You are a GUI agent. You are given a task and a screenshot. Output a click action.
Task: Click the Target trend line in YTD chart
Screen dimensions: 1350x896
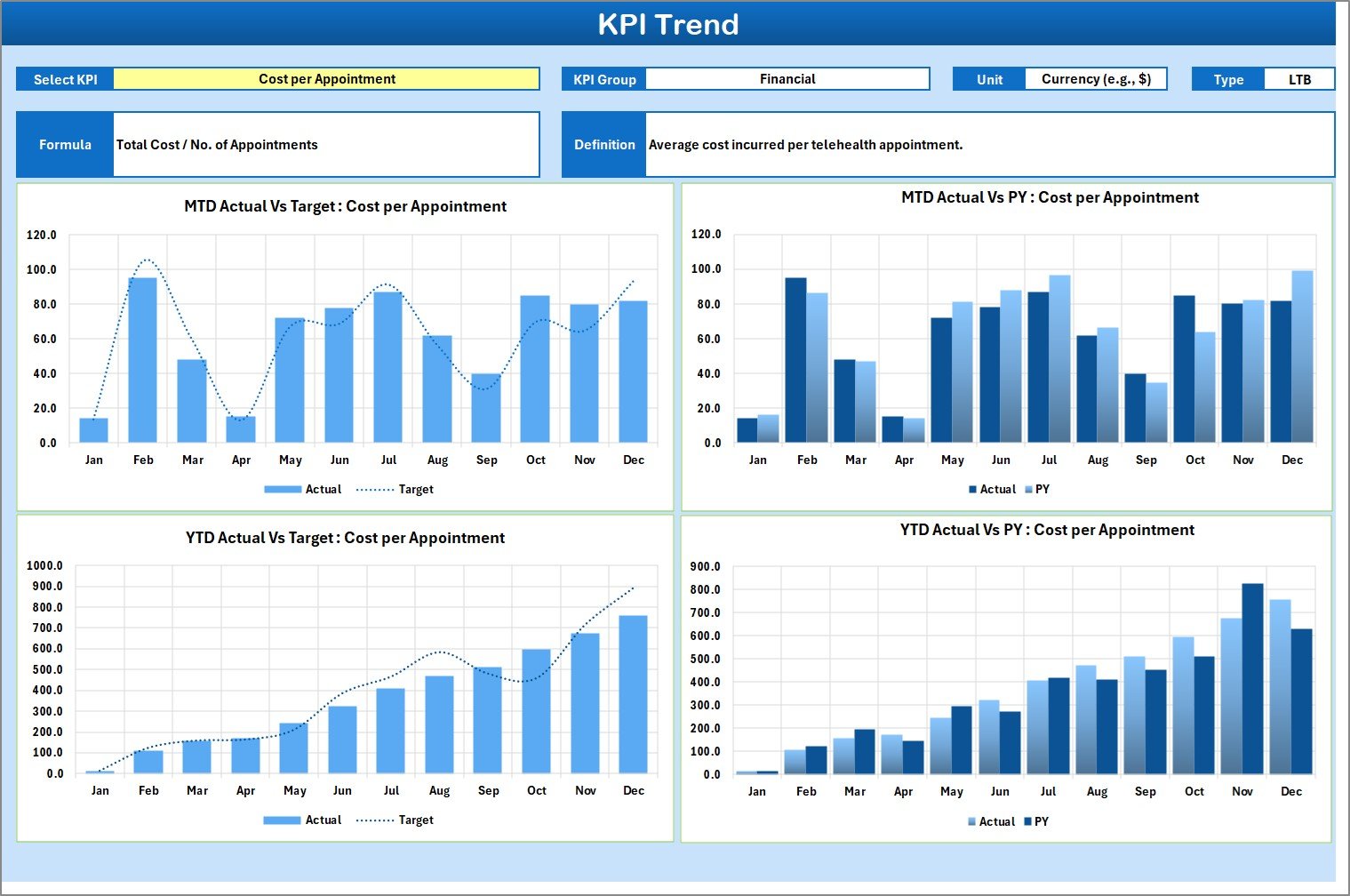(440, 653)
